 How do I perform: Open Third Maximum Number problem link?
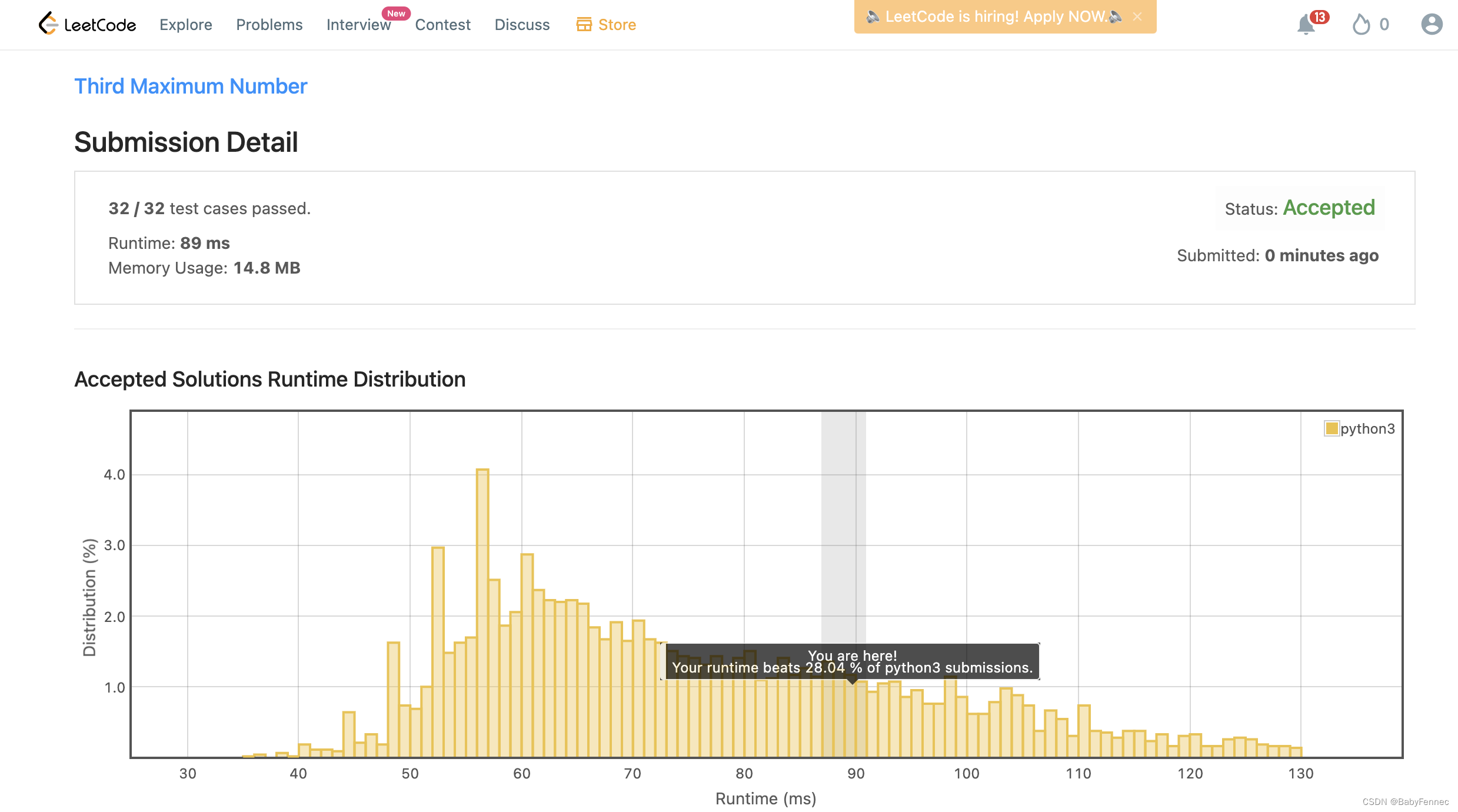191,86
